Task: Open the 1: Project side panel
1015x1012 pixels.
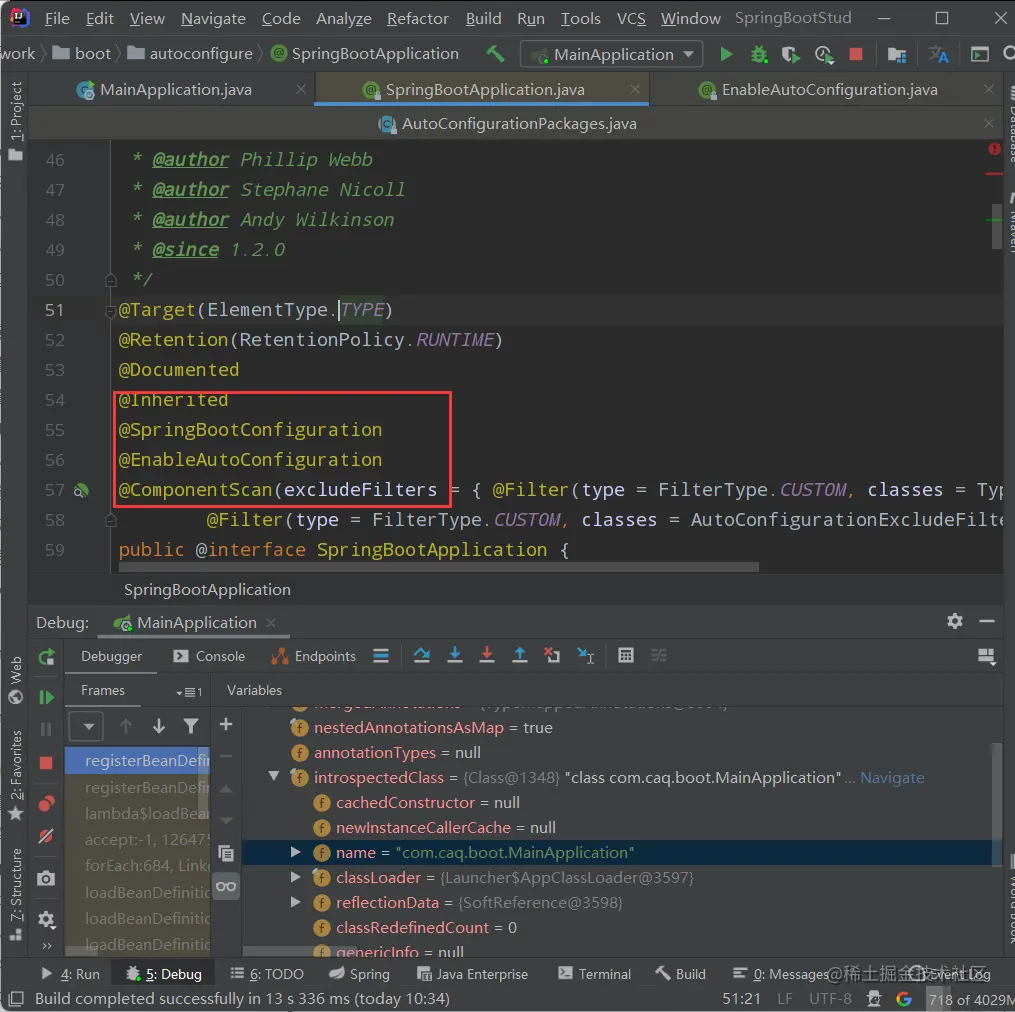Action: coord(16,121)
